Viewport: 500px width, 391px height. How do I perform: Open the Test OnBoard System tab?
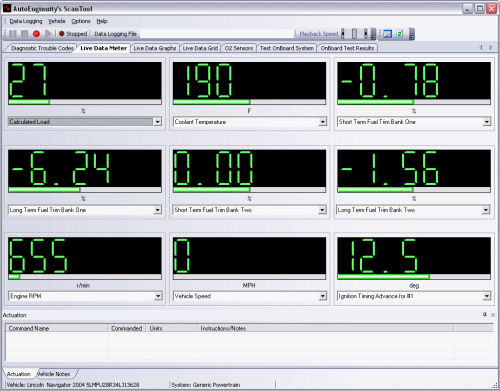coord(287,48)
